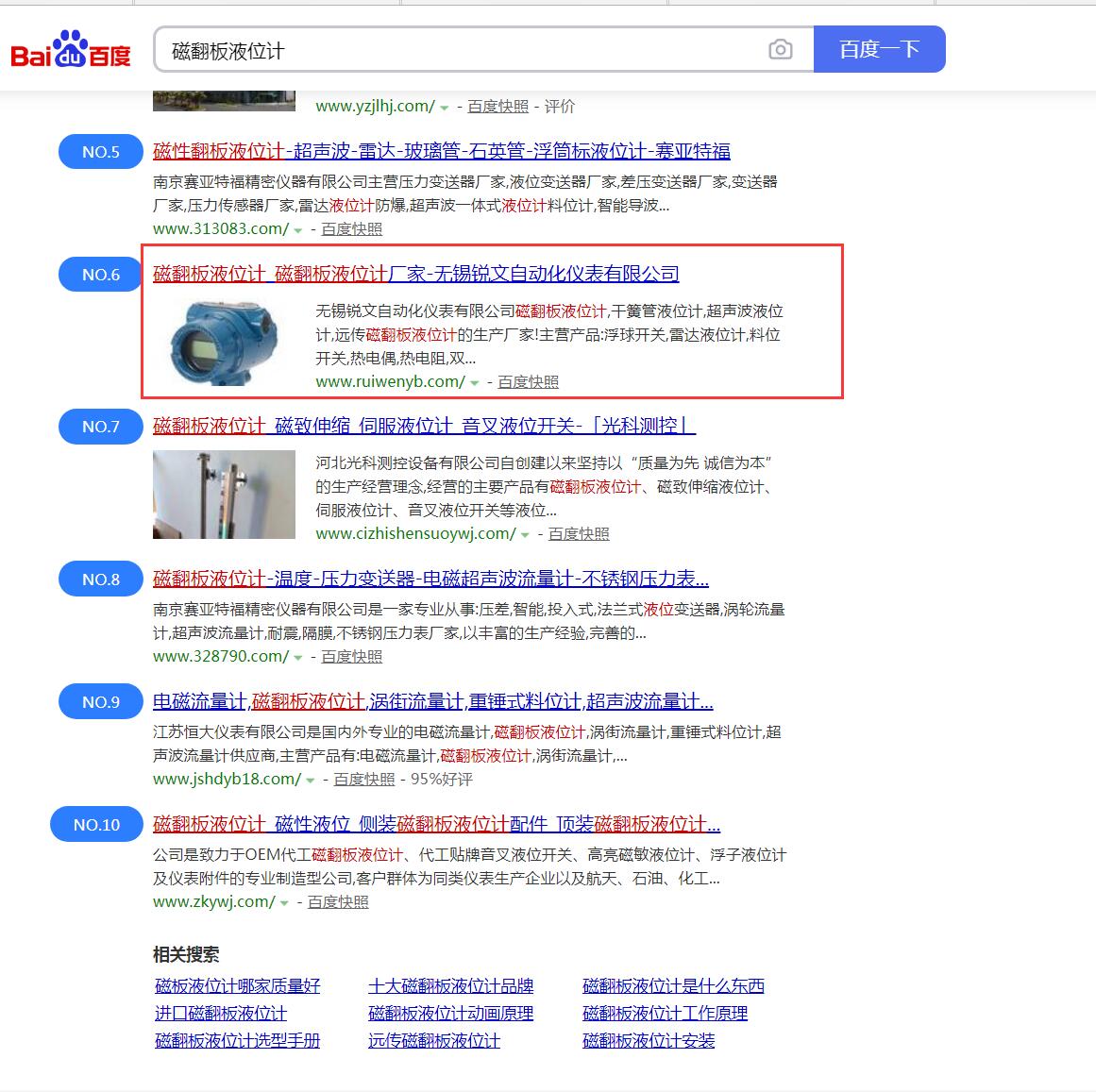Open 百度快照 for www.328790.com
The width and height of the screenshot is (1096, 1092).
click(351, 656)
